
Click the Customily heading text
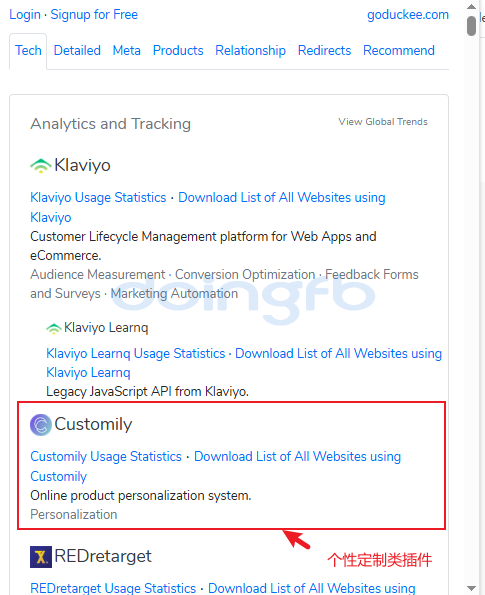click(x=93, y=424)
